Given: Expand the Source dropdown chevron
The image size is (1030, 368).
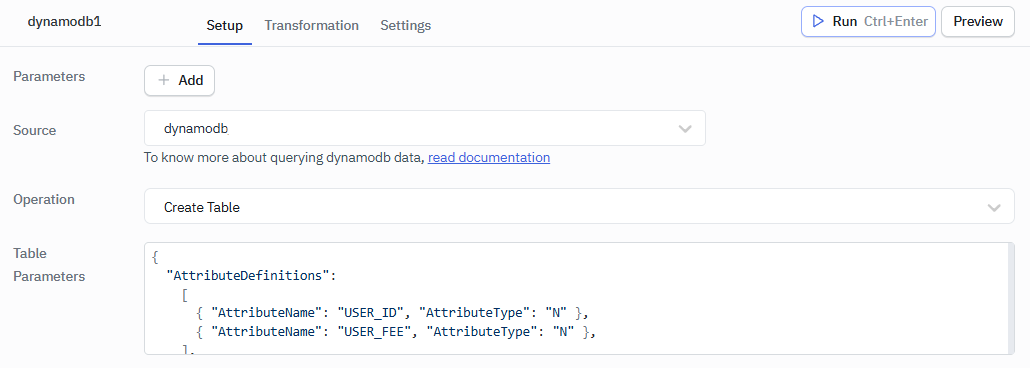Looking at the screenshot, I should click(685, 129).
